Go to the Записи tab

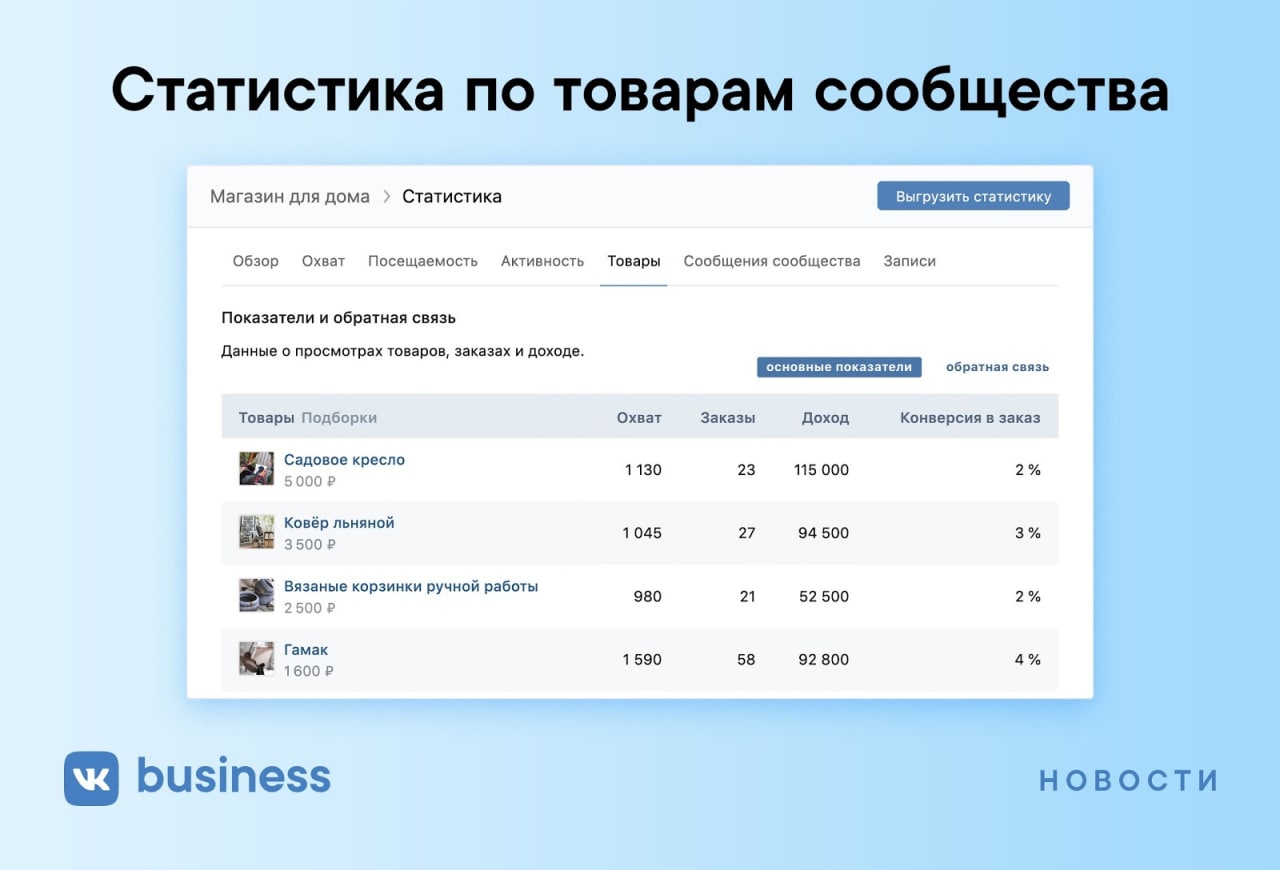(910, 261)
